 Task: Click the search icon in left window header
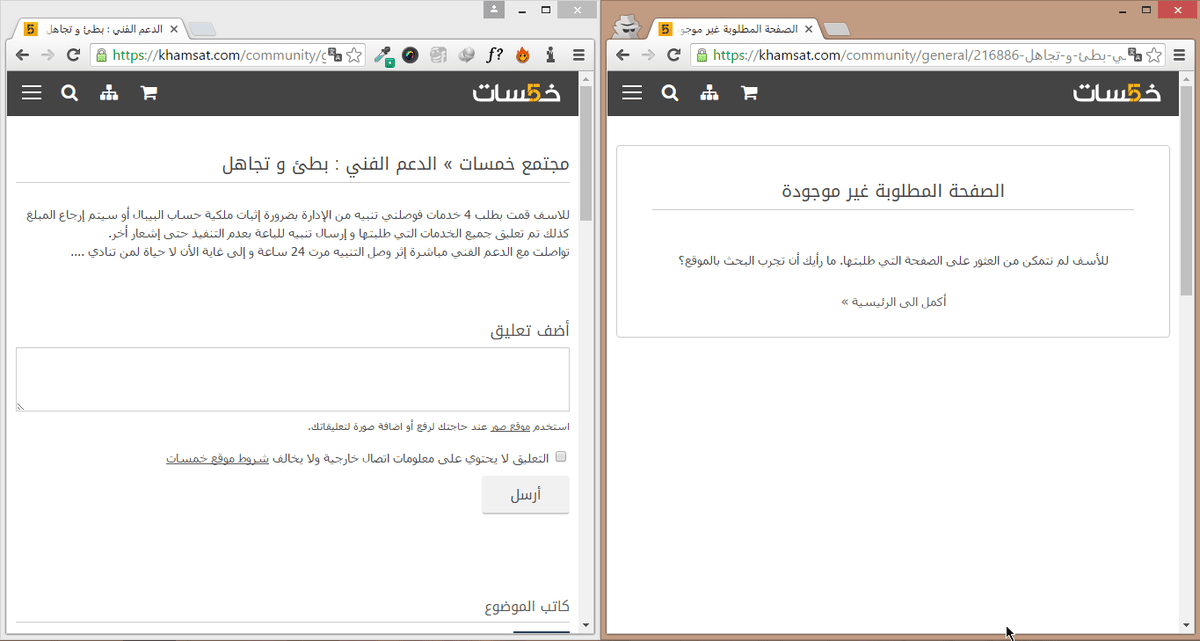pyautogui.click(x=69, y=93)
